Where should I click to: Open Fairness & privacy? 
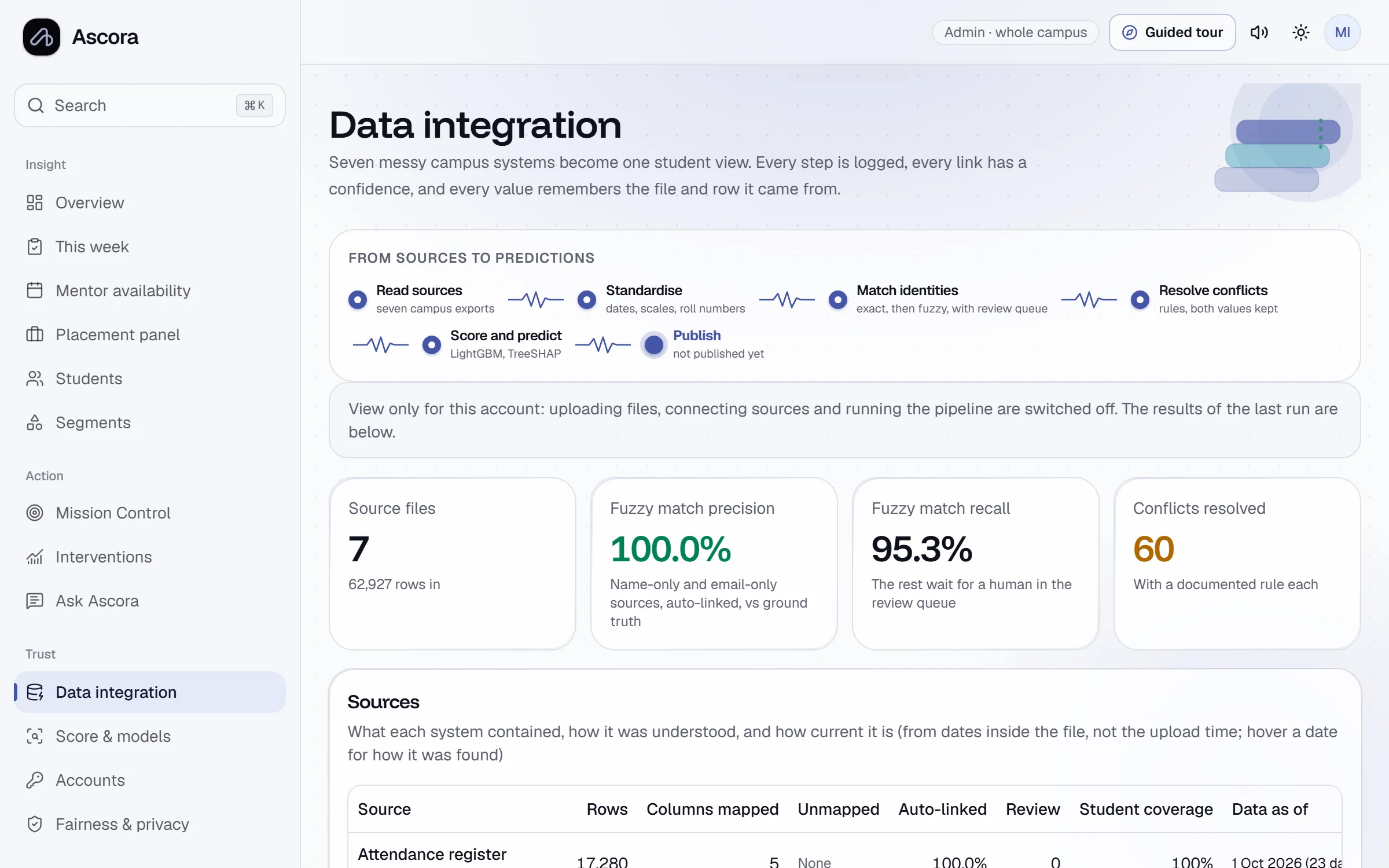click(x=150, y=824)
